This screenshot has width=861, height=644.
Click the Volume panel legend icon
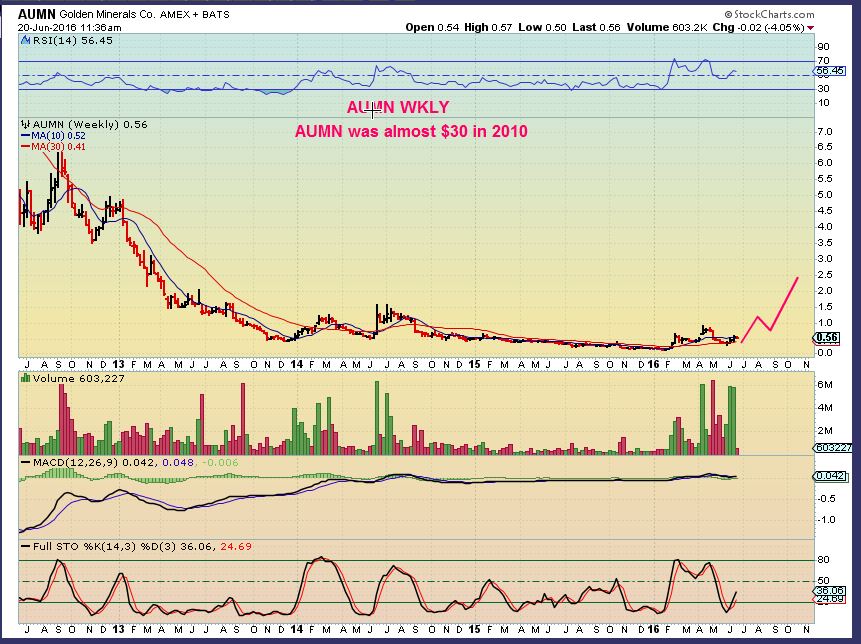click(25, 378)
